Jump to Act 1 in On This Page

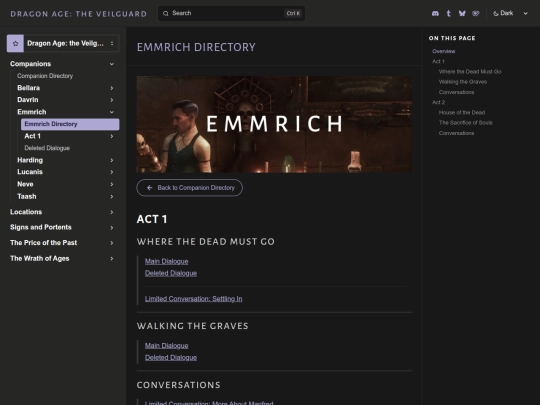438,61
